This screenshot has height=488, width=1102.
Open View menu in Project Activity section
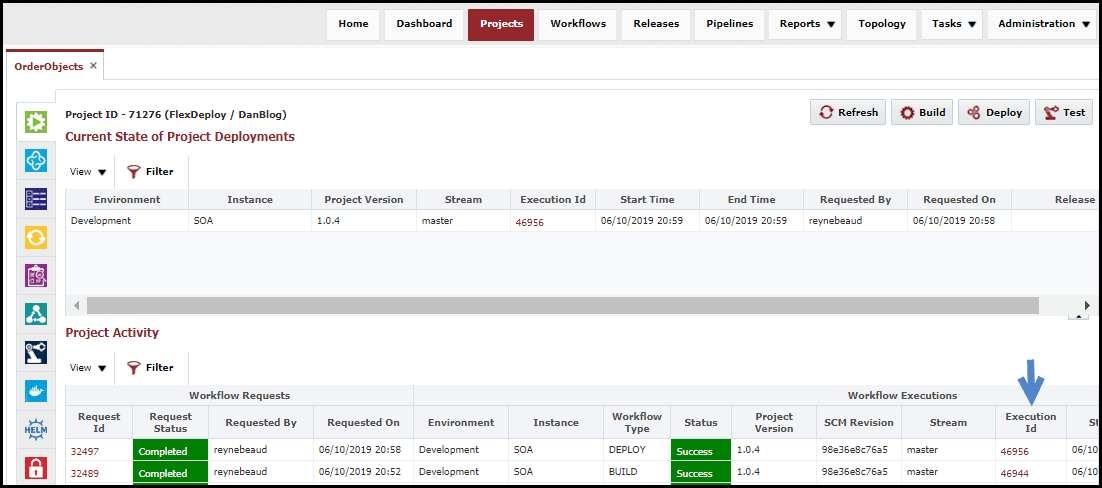click(x=88, y=368)
